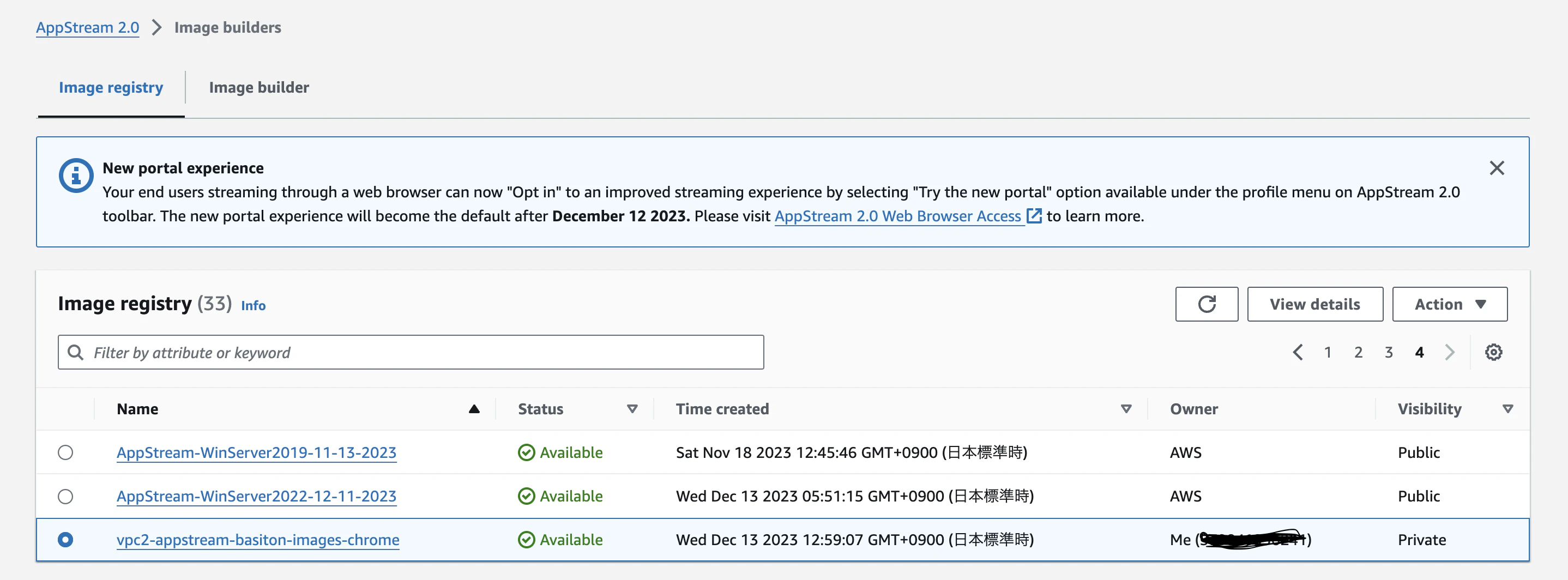Screen dimensions: 1568x580
Task: Click Public visibility of WinServer2022 row
Action: 1418,496
